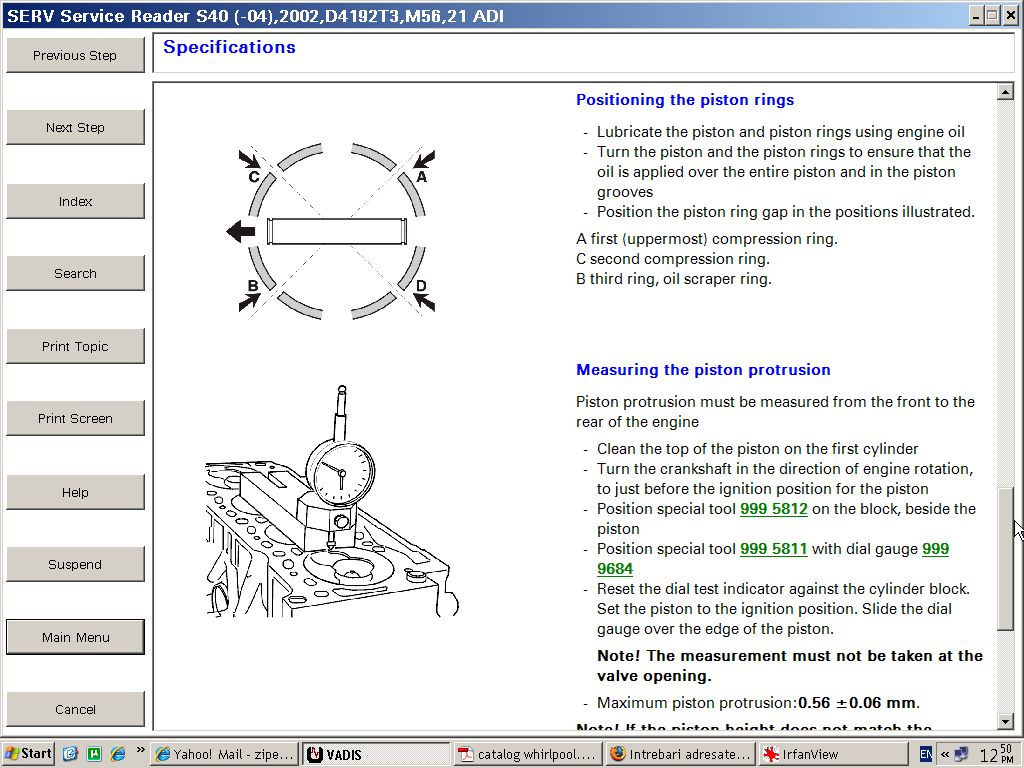Click the Cancel button

(x=75, y=709)
